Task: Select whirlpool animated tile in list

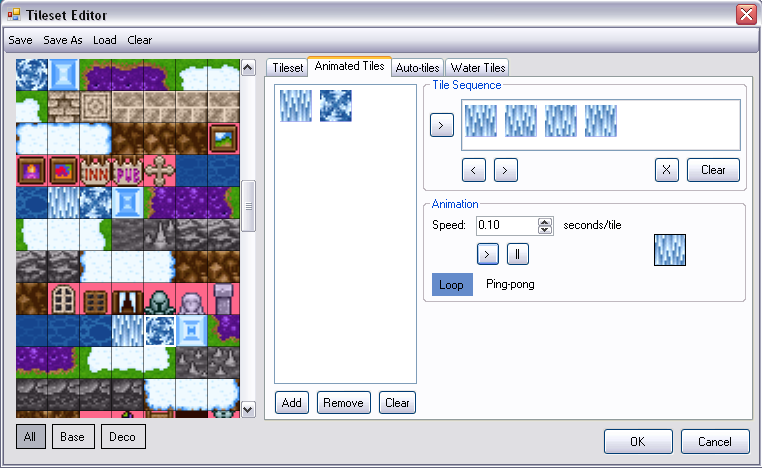Action: coord(336,105)
